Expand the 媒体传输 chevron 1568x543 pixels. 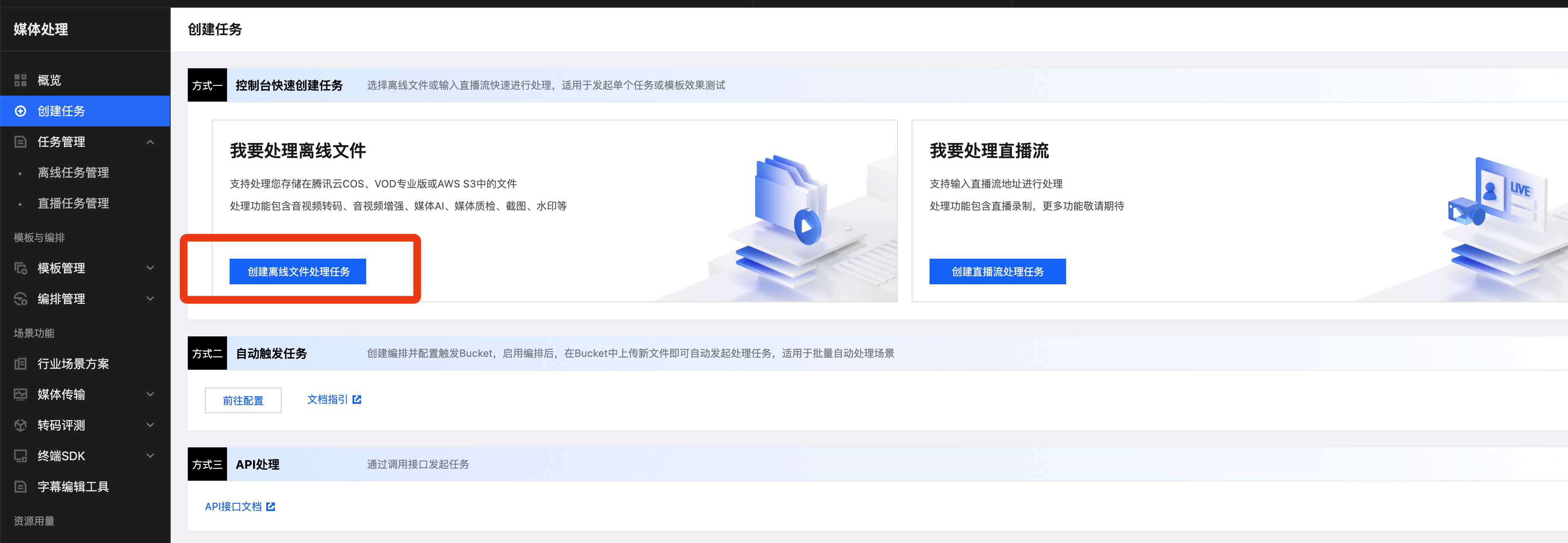[150, 394]
